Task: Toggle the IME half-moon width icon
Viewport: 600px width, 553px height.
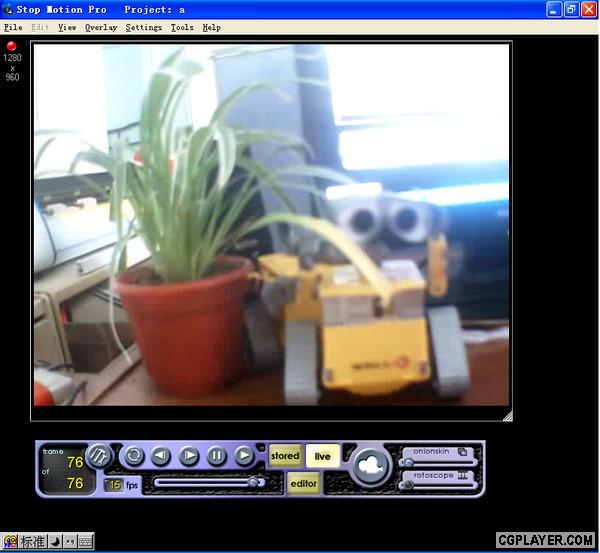Action: (55, 542)
